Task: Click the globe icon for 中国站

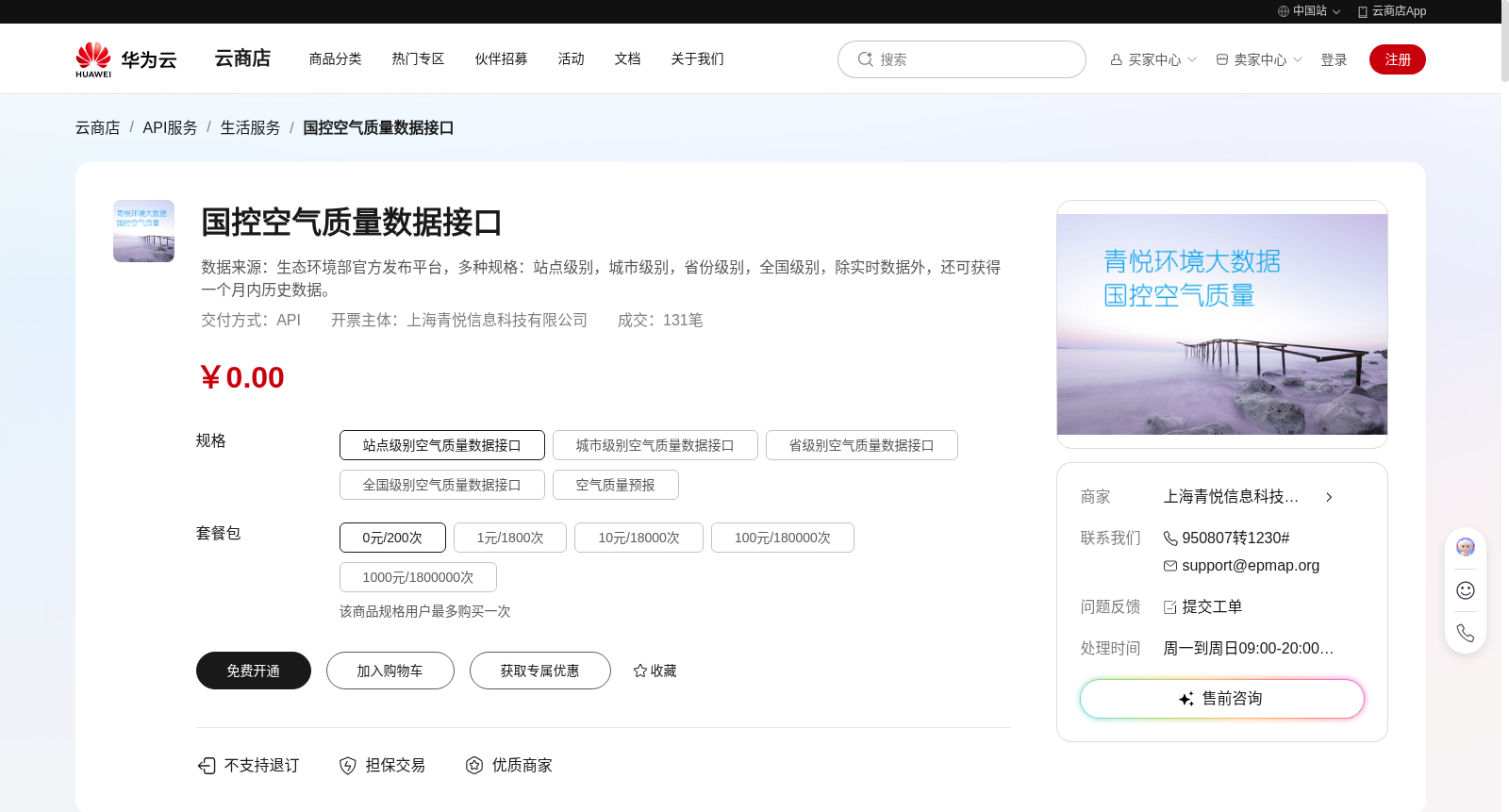Action: coord(1283,11)
